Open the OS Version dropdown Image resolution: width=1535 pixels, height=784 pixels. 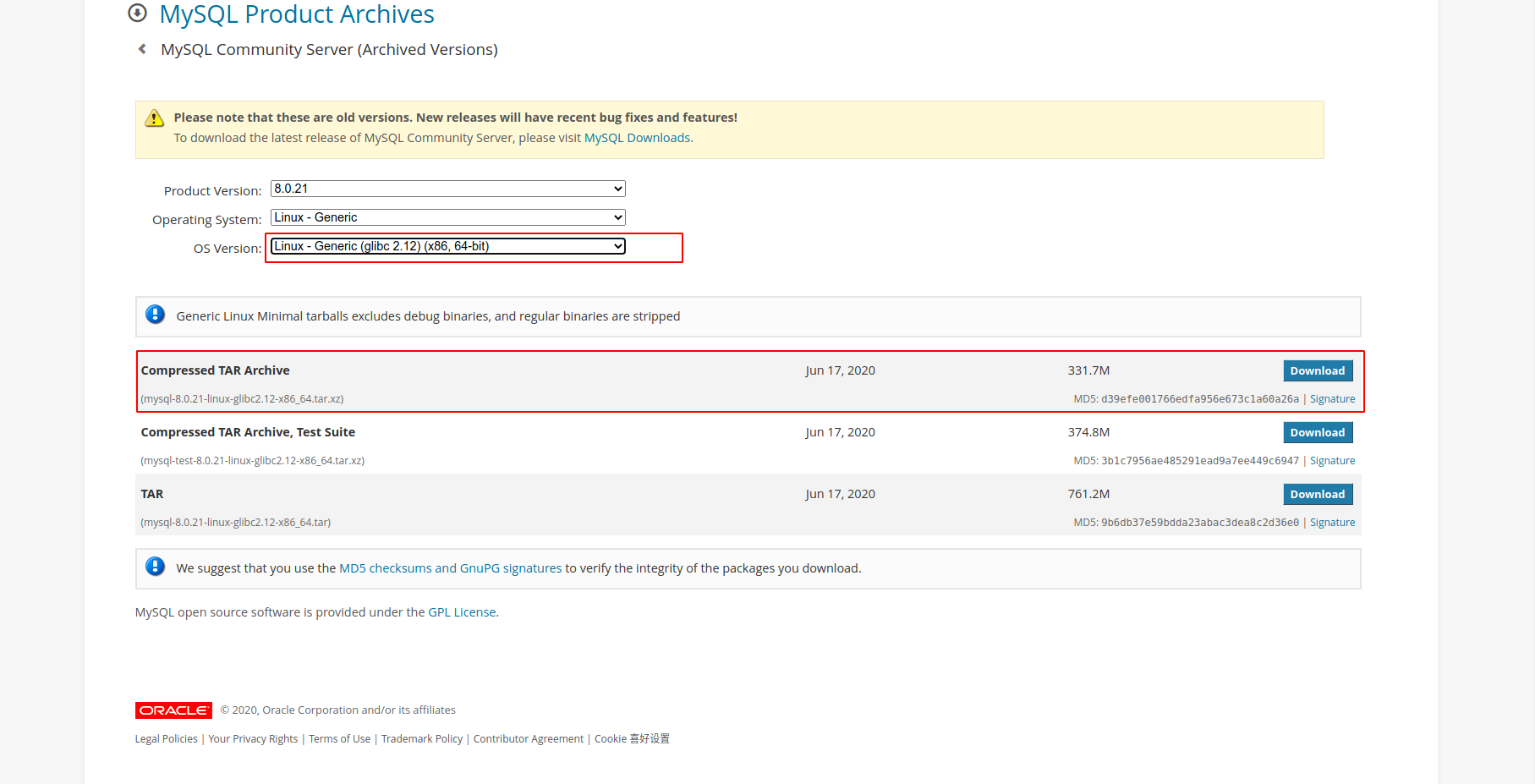[447, 246]
